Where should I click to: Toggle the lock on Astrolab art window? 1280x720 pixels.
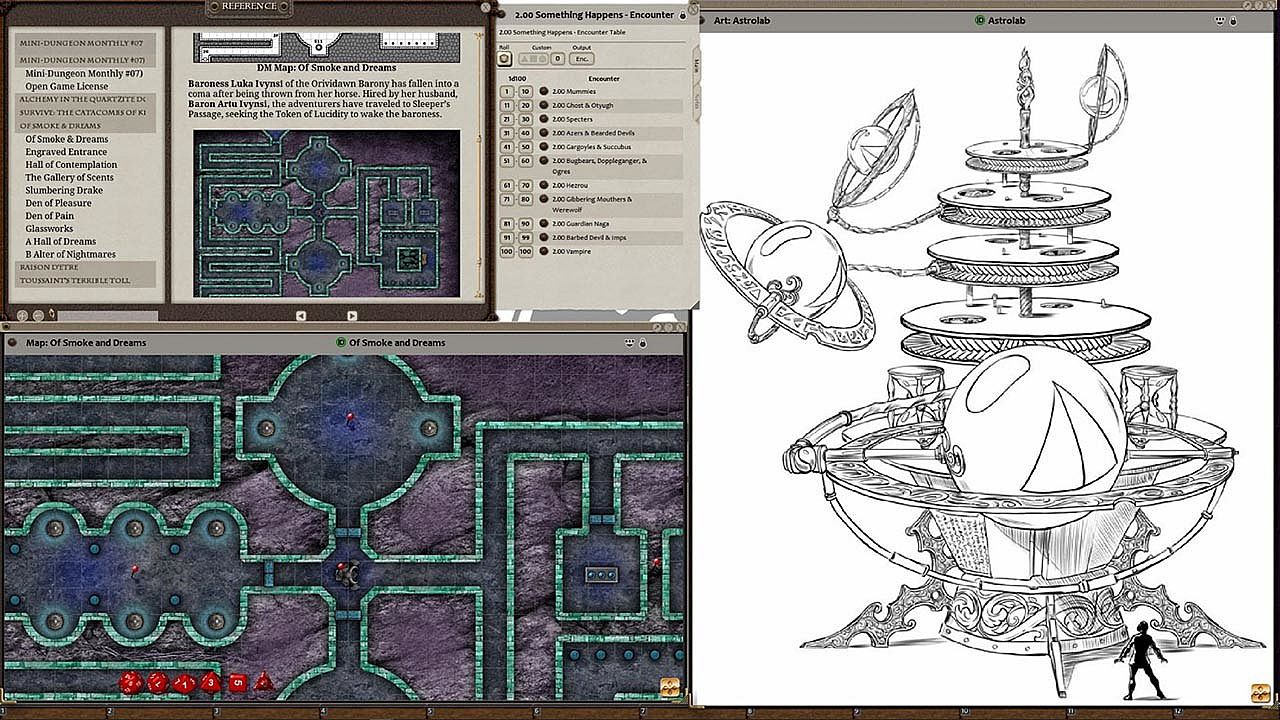[1233, 20]
